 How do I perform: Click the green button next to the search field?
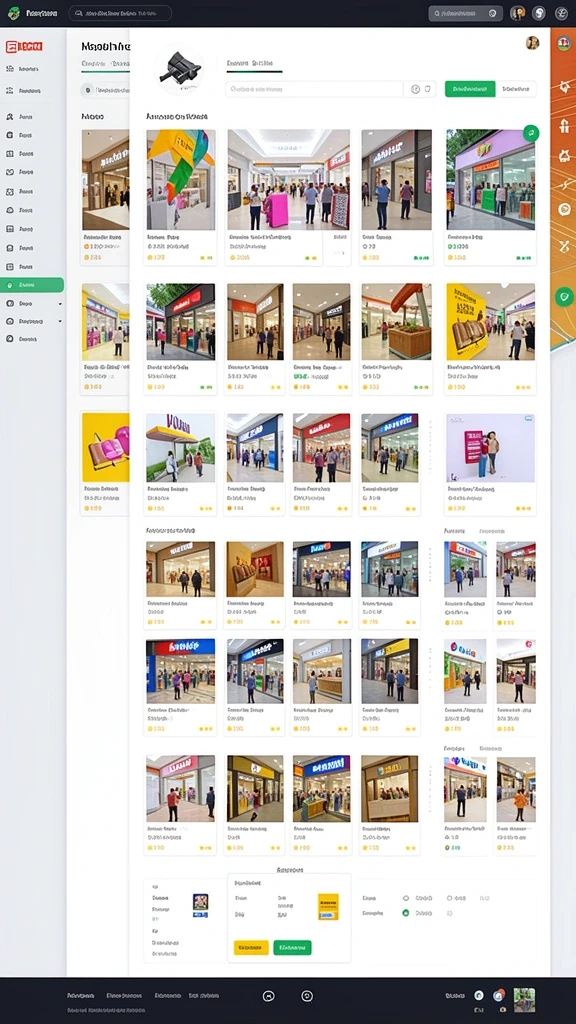tap(470, 89)
